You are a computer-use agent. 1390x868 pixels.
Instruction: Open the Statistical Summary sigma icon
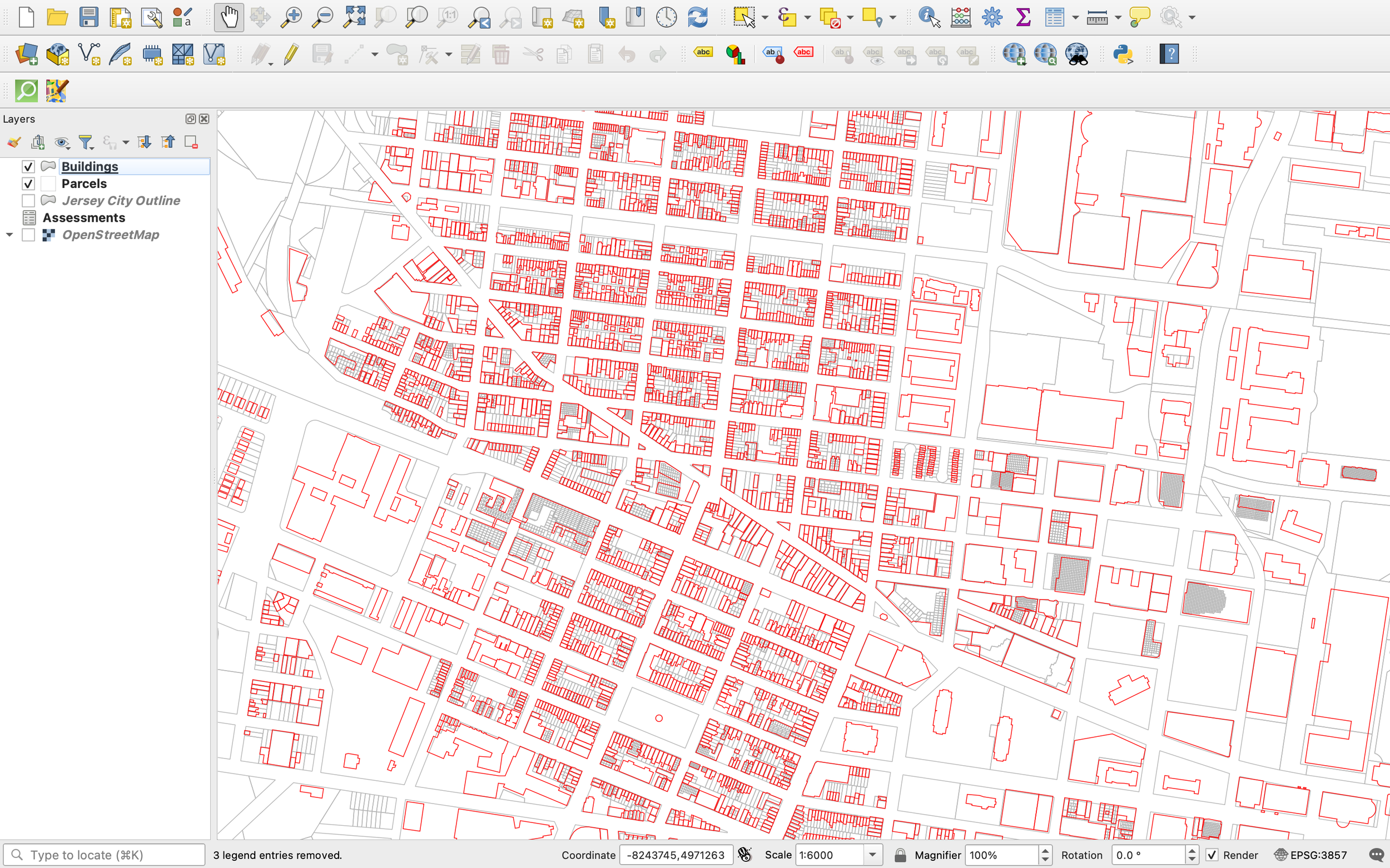[1023, 17]
